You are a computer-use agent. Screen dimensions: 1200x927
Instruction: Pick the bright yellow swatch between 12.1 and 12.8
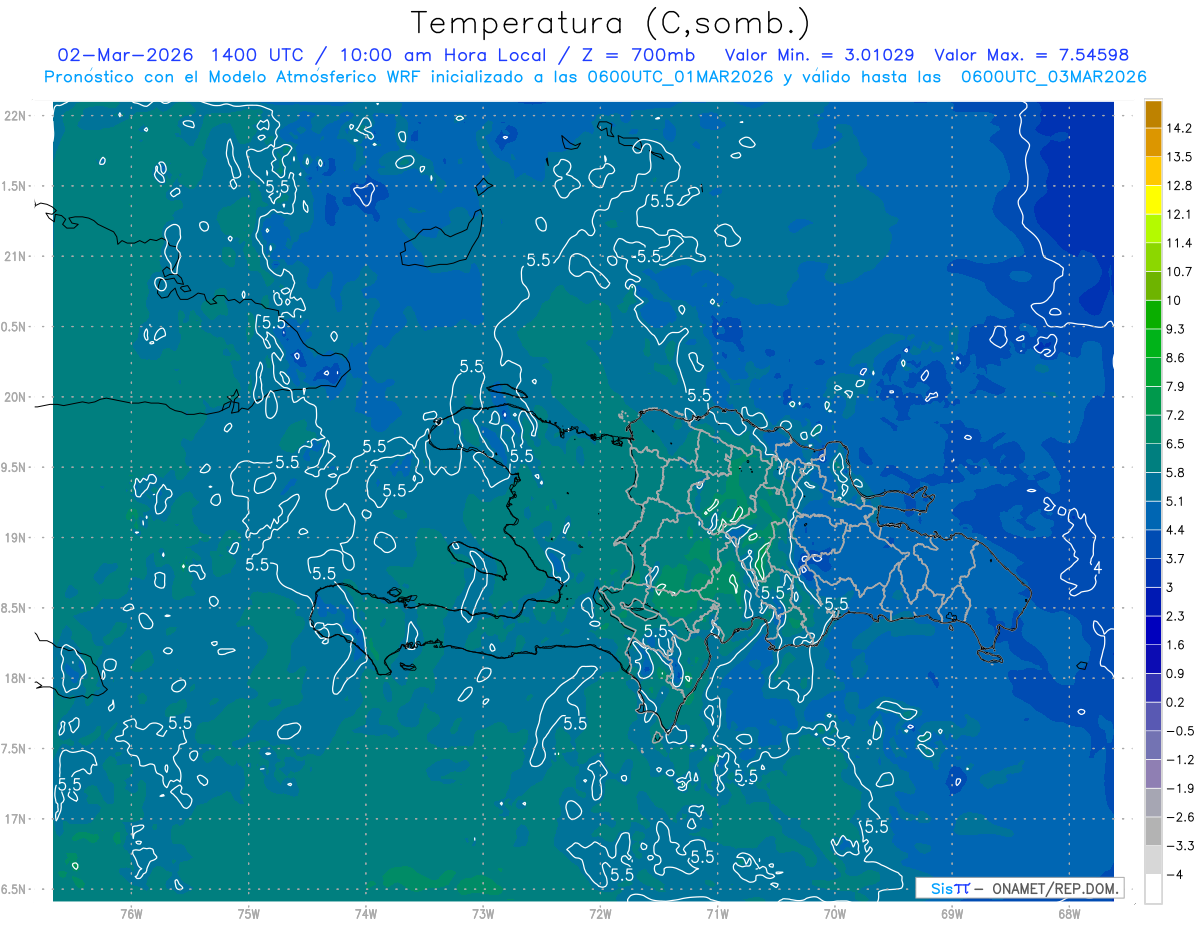(x=1153, y=200)
